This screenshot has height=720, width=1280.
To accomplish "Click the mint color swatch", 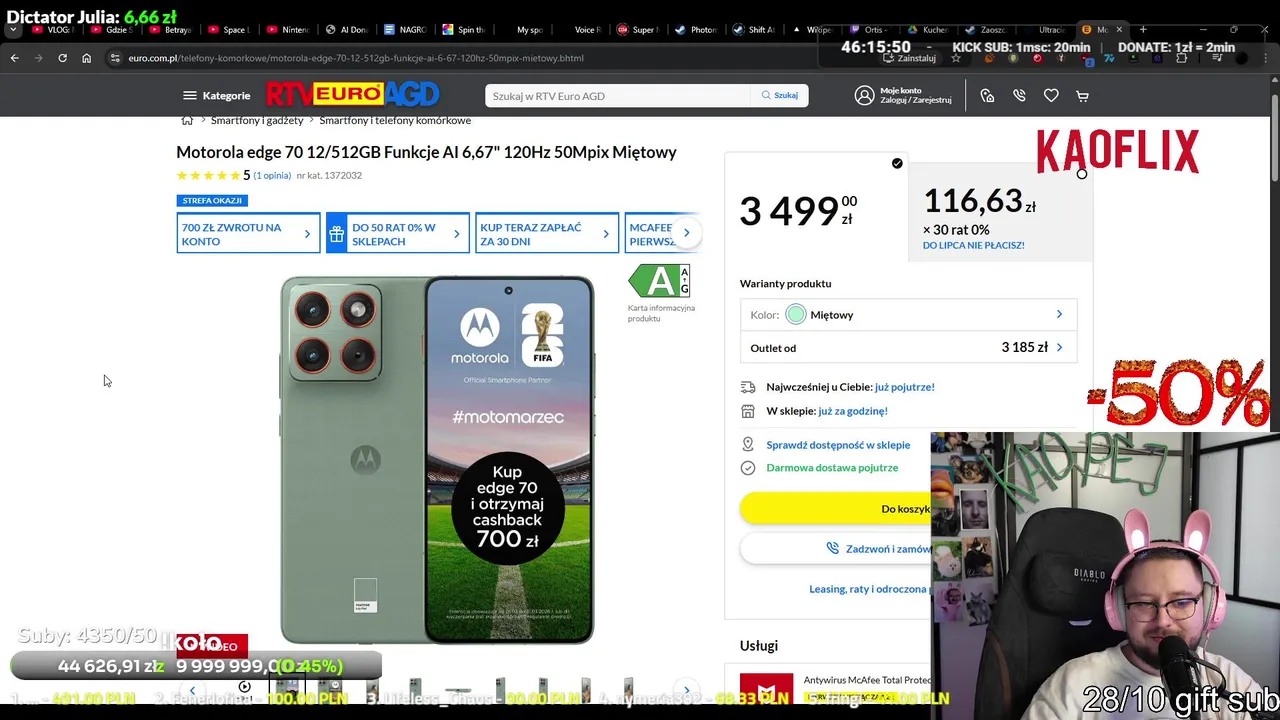I will pos(796,315).
